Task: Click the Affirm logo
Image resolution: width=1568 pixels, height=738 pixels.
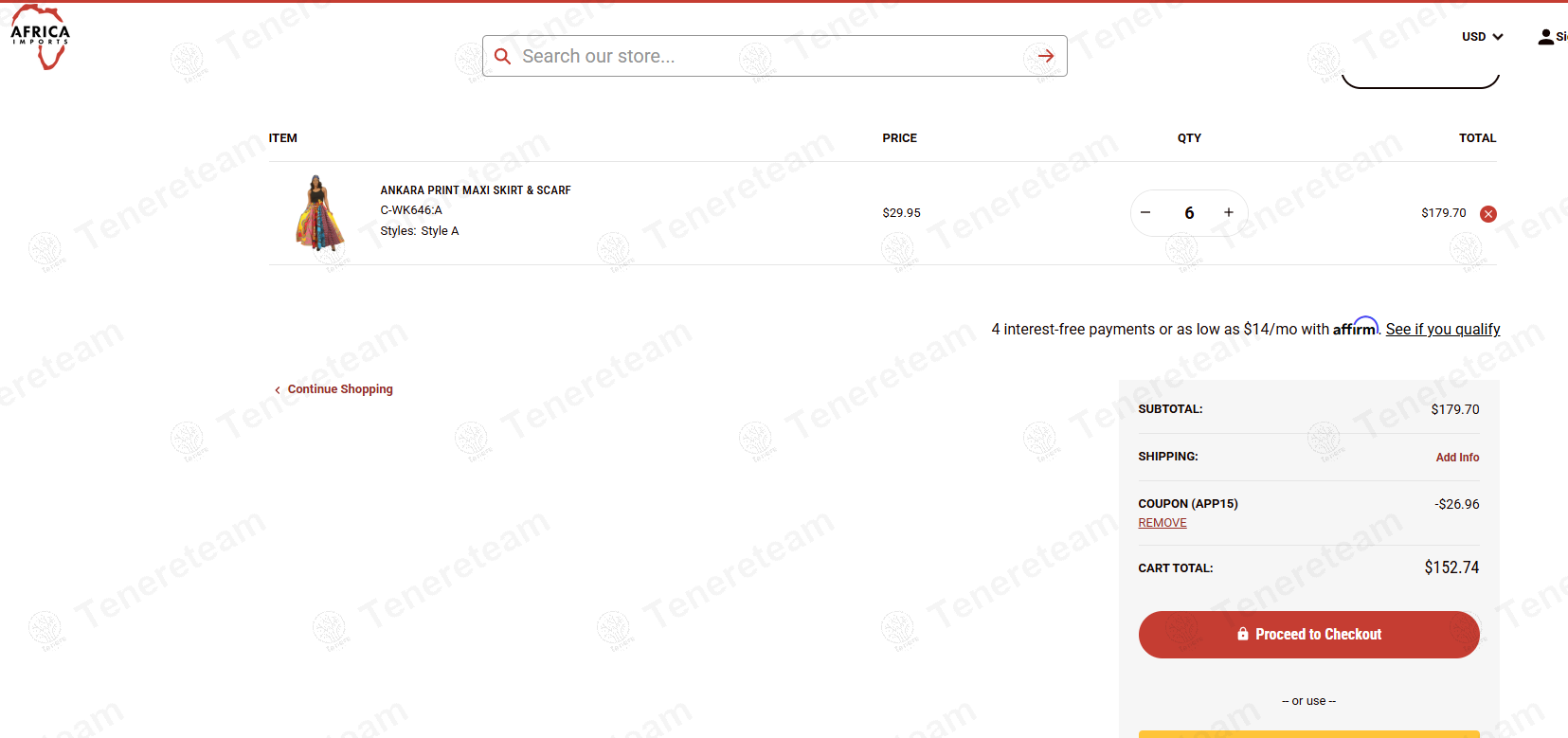Action: (1355, 326)
